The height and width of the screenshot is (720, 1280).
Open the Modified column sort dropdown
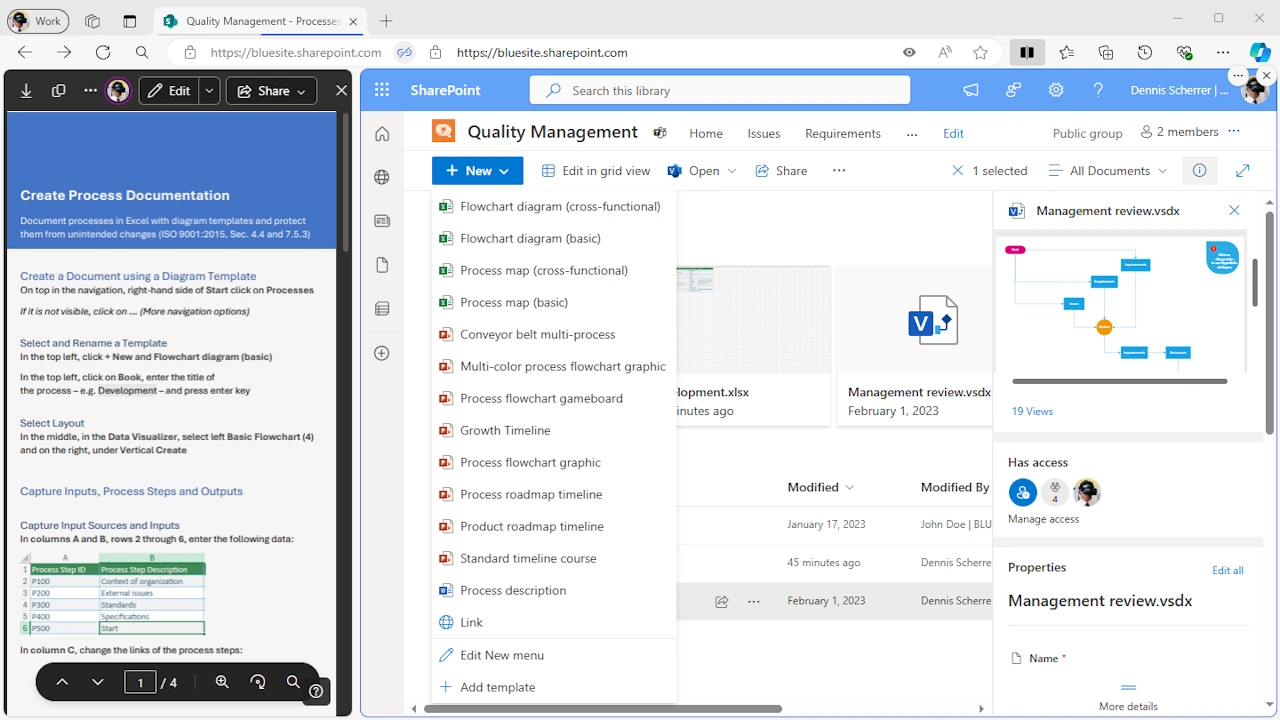pyautogui.click(x=821, y=487)
